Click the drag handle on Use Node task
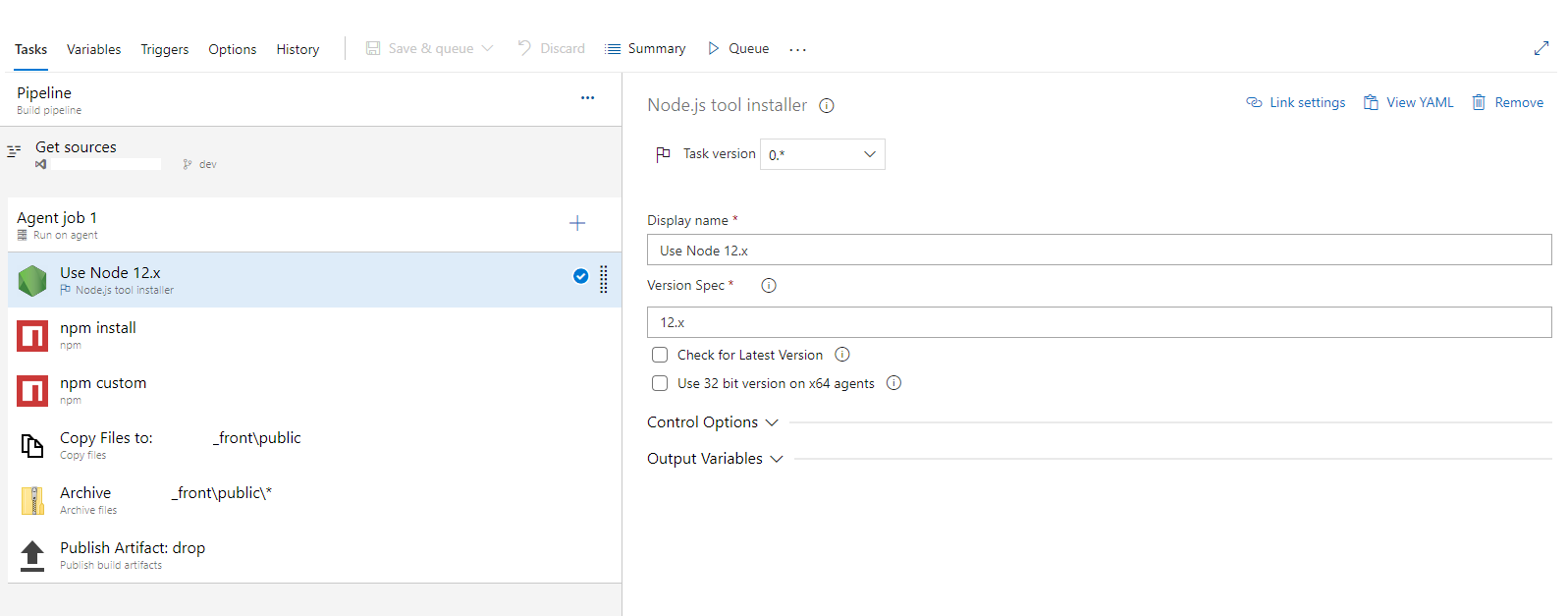Image resolution: width=1568 pixels, height=616 pixels. 604,279
